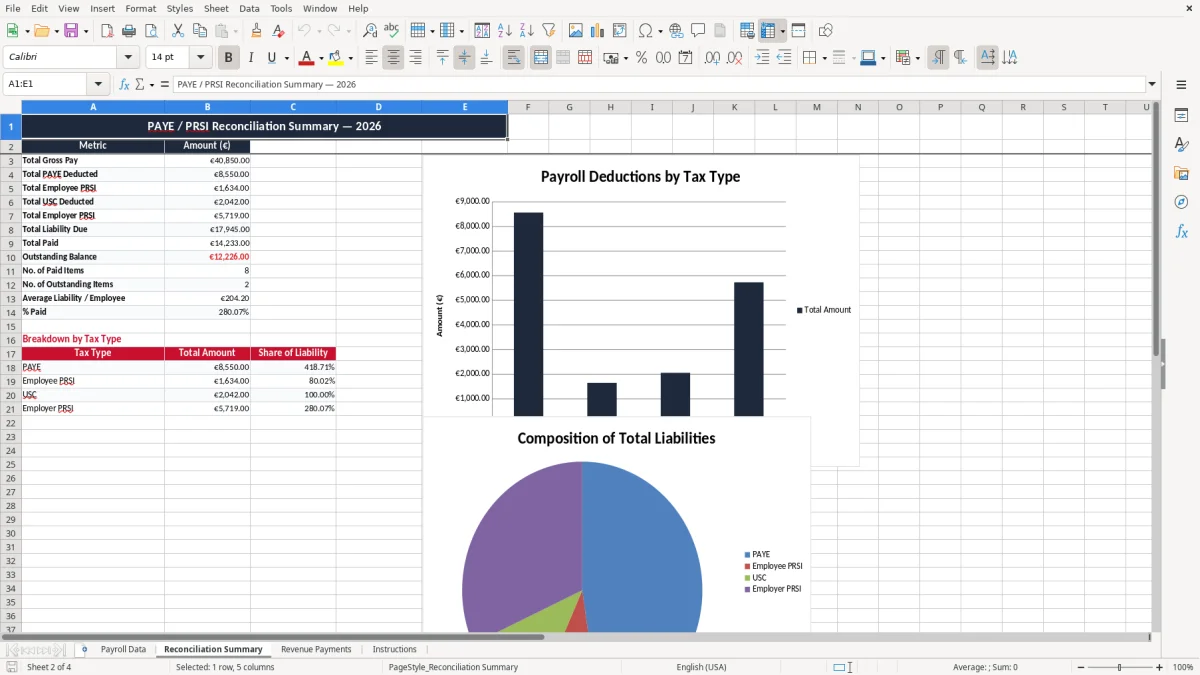Click zoom in plus button

coord(1159,667)
